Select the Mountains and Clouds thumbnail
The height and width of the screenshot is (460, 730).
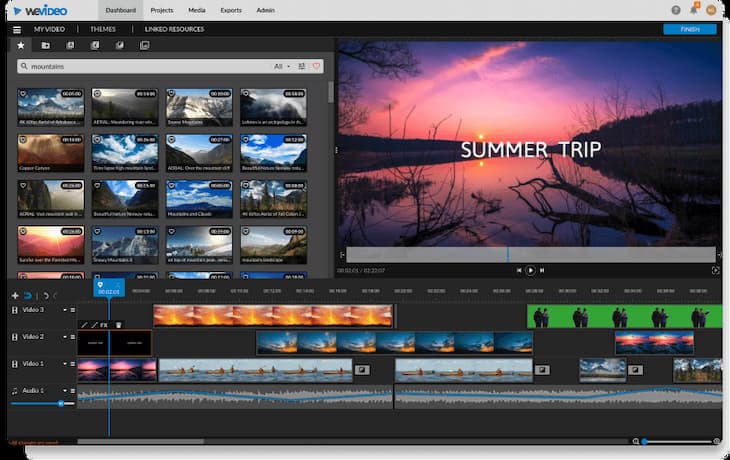199,199
